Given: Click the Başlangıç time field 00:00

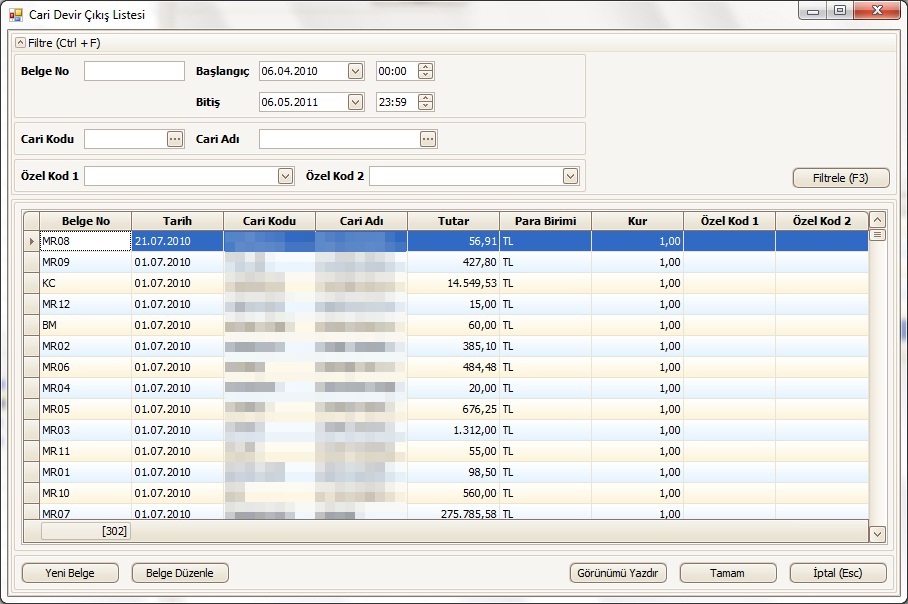Looking at the screenshot, I should (x=397, y=71).
